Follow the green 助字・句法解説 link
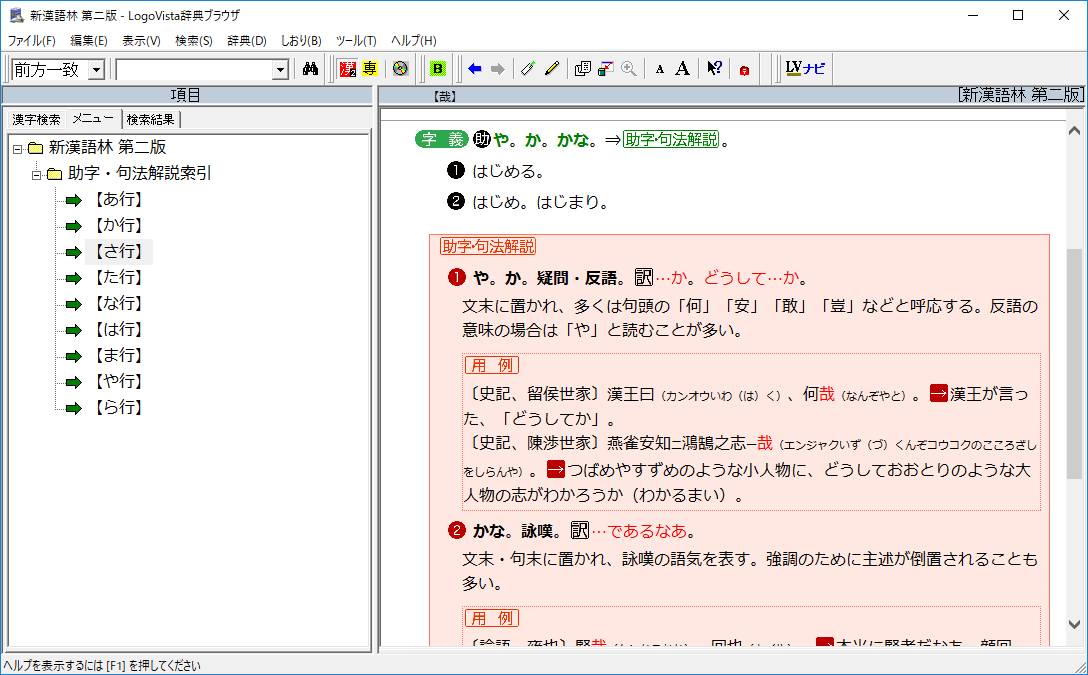The height and width of the screenshot is (675, 1088). point(671,140)
